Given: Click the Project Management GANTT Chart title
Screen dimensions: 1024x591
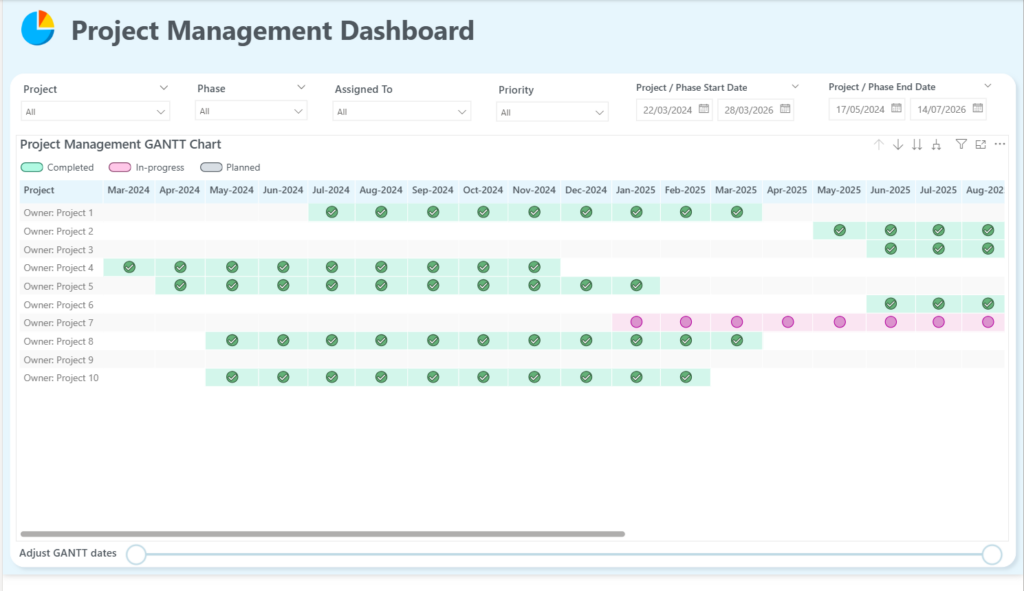Looking at the screenshot, I should pos(120,144).
